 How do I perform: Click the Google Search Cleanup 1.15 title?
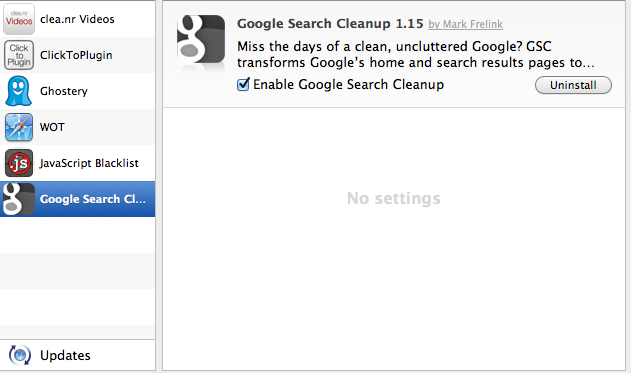pyautogui.click(x=330, y=24)
